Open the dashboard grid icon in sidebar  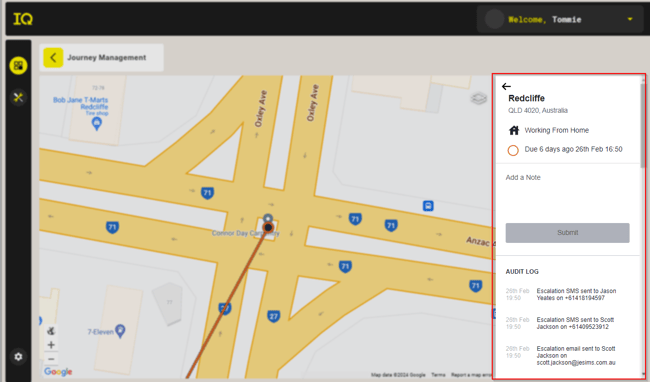coord(18,65)
